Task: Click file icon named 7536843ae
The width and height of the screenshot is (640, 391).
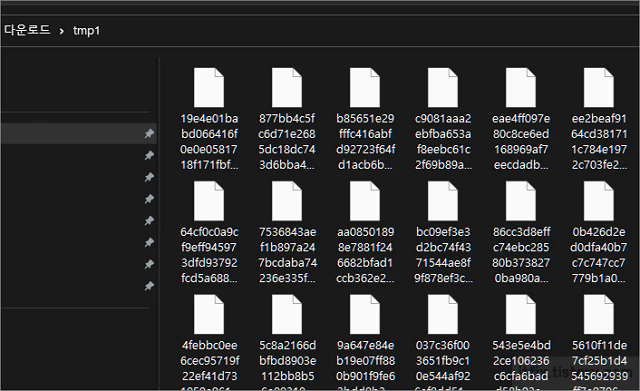Action: pos(287,201)
